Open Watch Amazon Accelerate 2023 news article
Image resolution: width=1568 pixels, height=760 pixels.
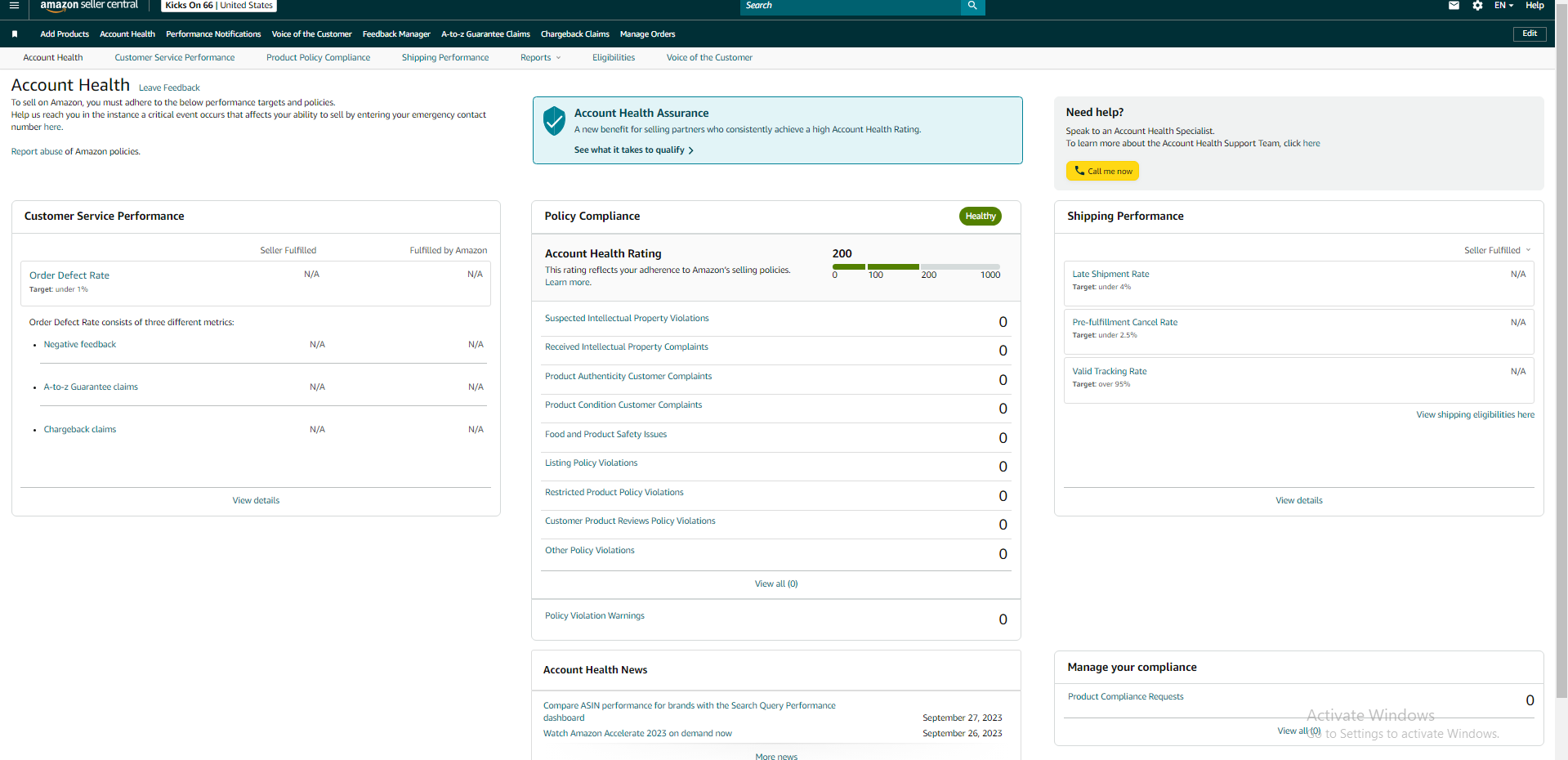pos(637,734)
